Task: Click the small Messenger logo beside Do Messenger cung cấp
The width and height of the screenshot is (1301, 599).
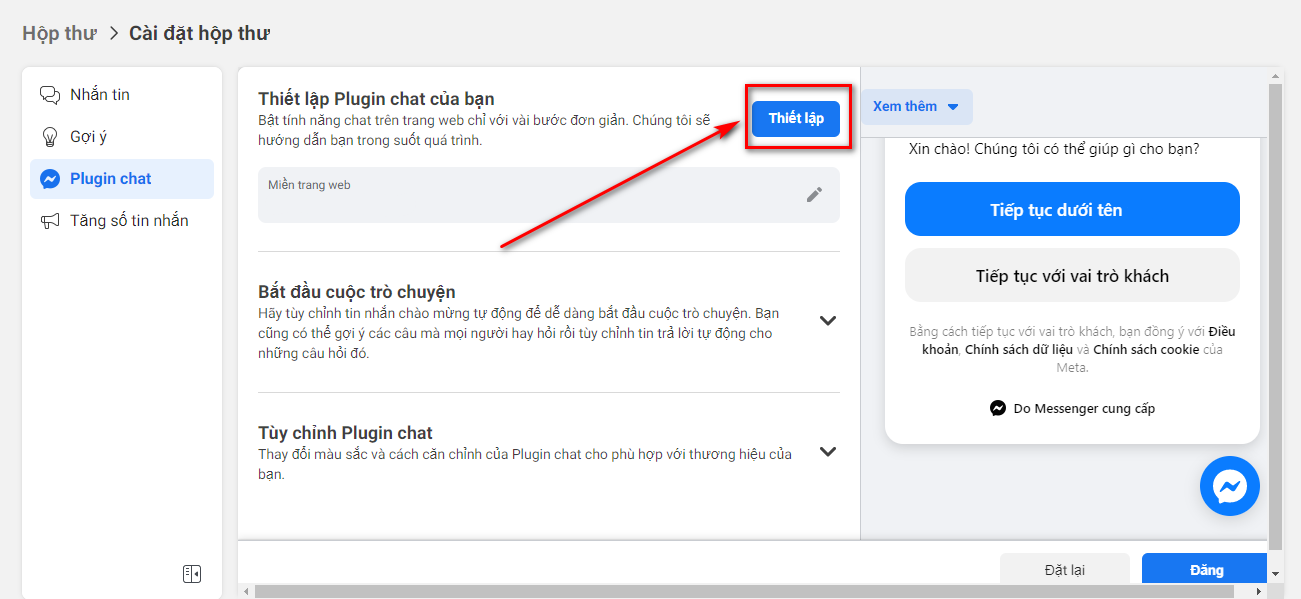Action: click(997, 408)
